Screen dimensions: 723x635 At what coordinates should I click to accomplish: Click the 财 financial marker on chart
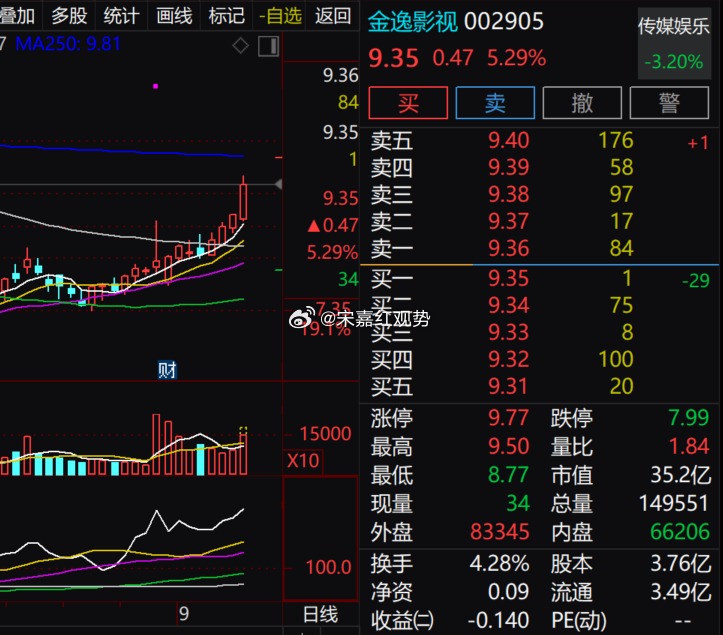(x=167, y=370)
